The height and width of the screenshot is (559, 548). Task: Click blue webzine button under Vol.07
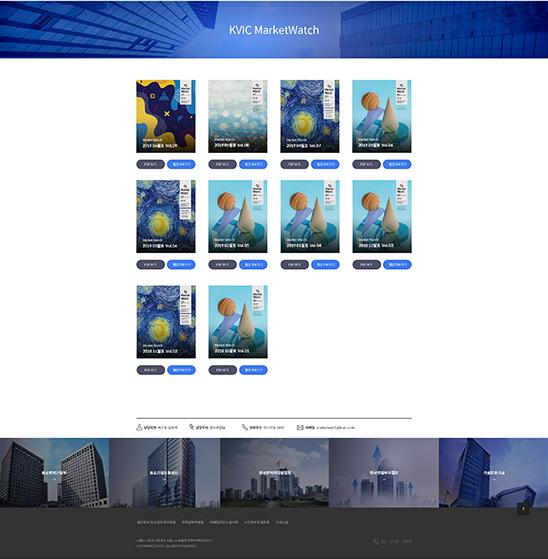click(325, 164)
